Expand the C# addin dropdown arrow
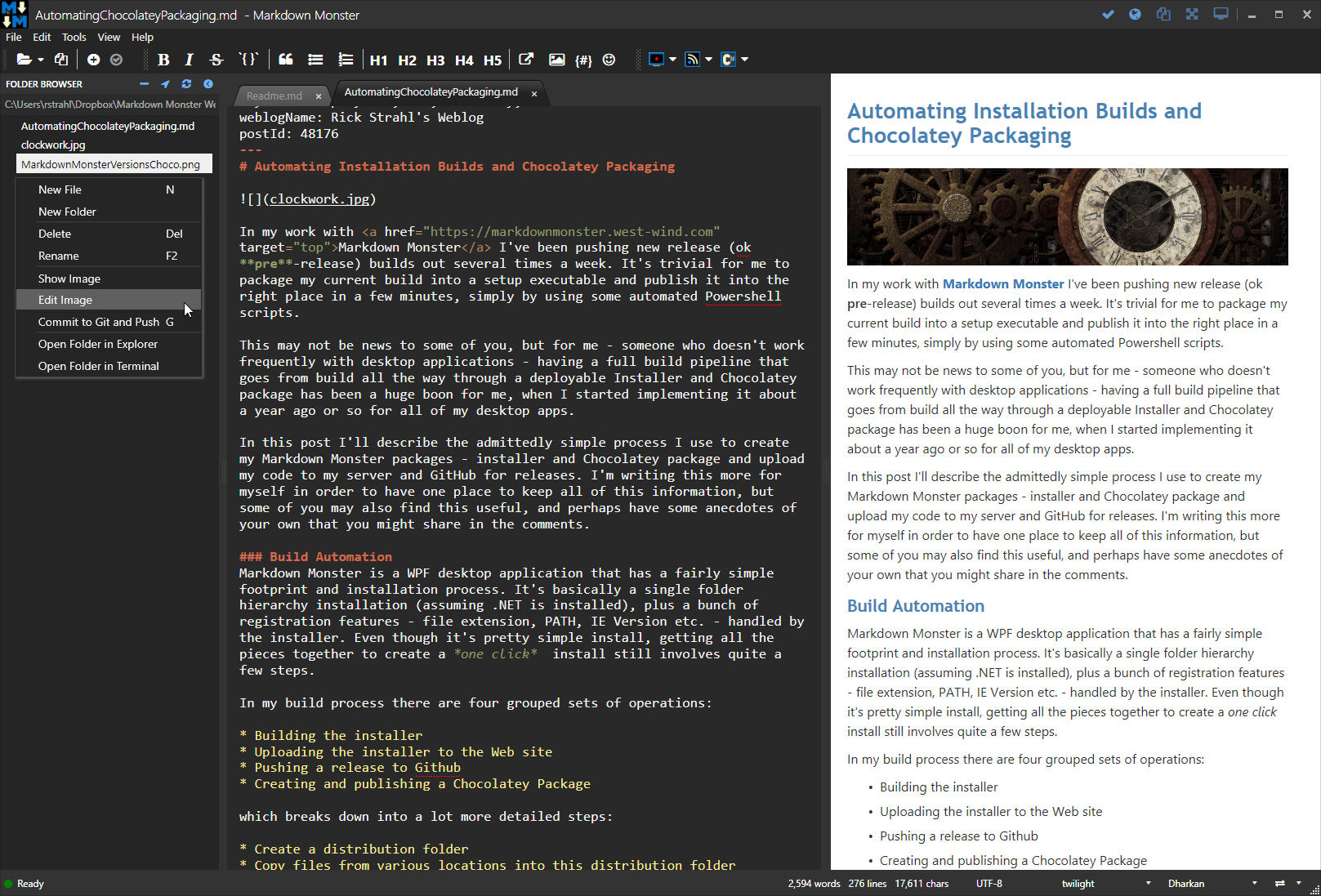The image size is (1321, 896). [745, 60]
